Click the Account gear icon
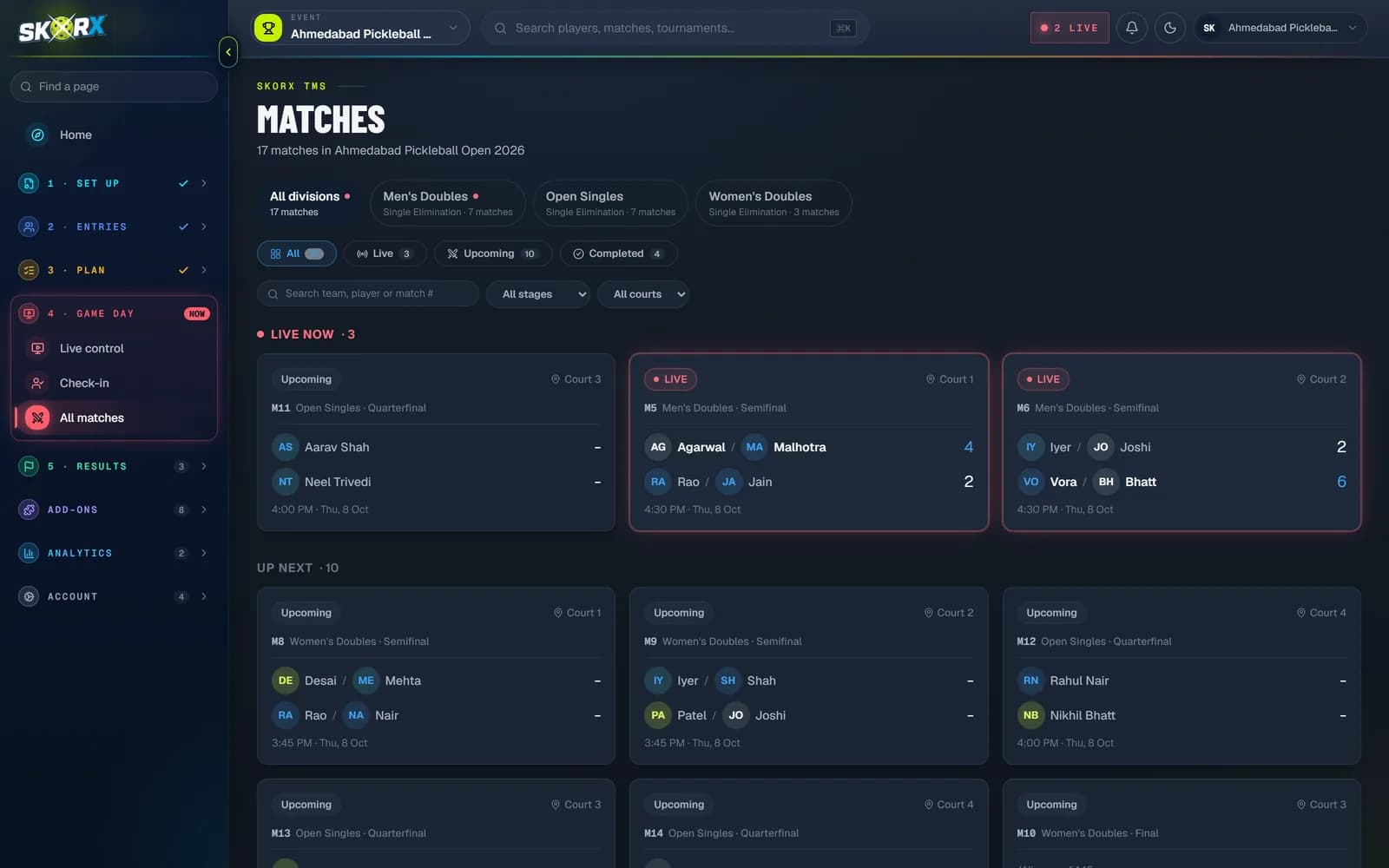The width and height of the screenshot is (1389, 868). (29, 596)
